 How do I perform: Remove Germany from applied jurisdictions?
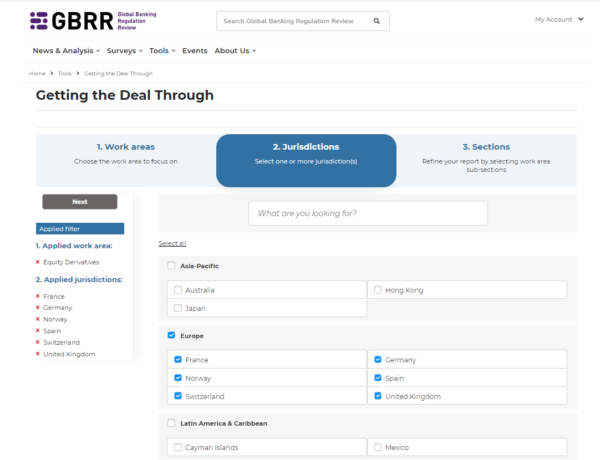(38, 307)
